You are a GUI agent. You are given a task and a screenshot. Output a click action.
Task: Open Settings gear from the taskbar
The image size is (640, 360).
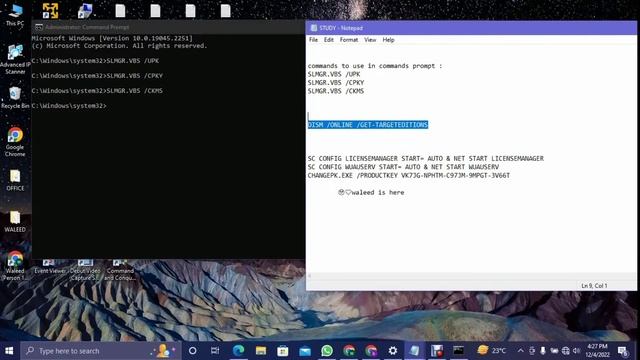point(393,351)
